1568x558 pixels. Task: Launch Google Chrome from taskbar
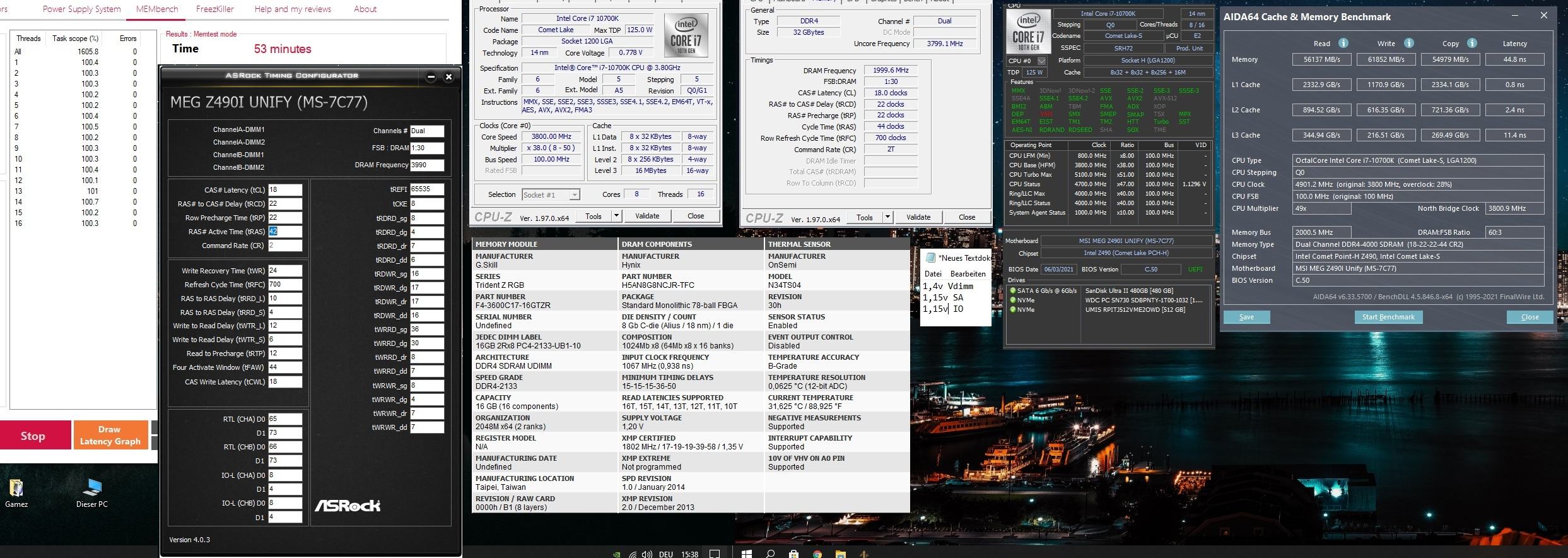(817, 554)
